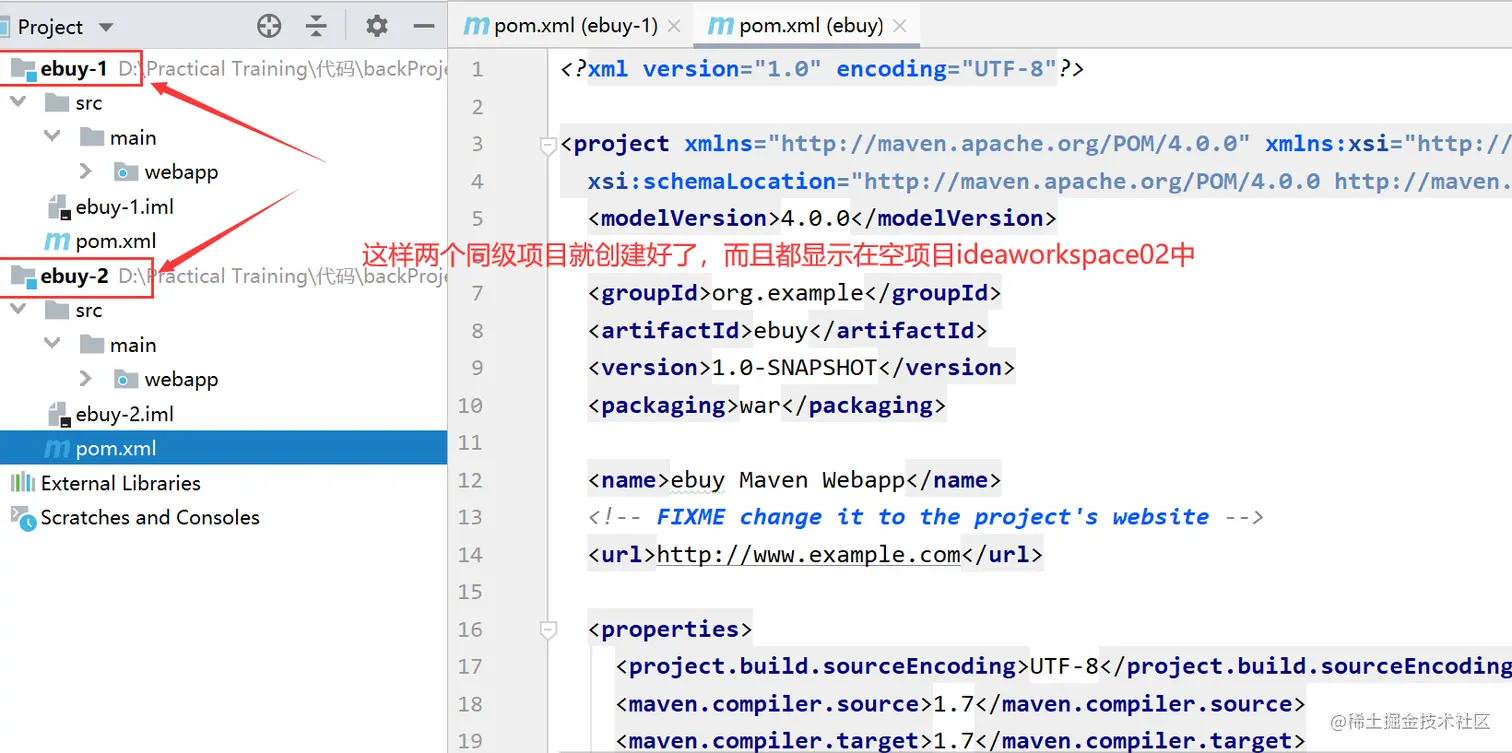1512x753 pixels.
Task: Select ebuy-1.iml file
Action: point(125,207)
